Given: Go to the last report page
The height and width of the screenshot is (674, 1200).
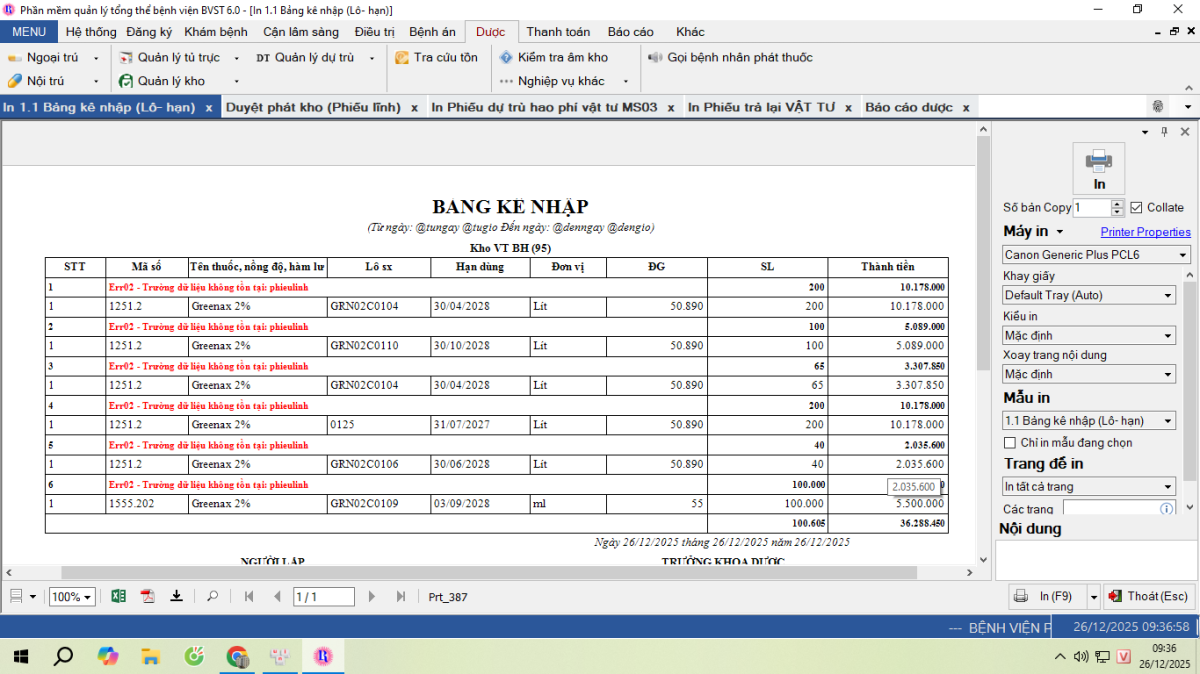Looking at the screenshot, I should [401, 597].
